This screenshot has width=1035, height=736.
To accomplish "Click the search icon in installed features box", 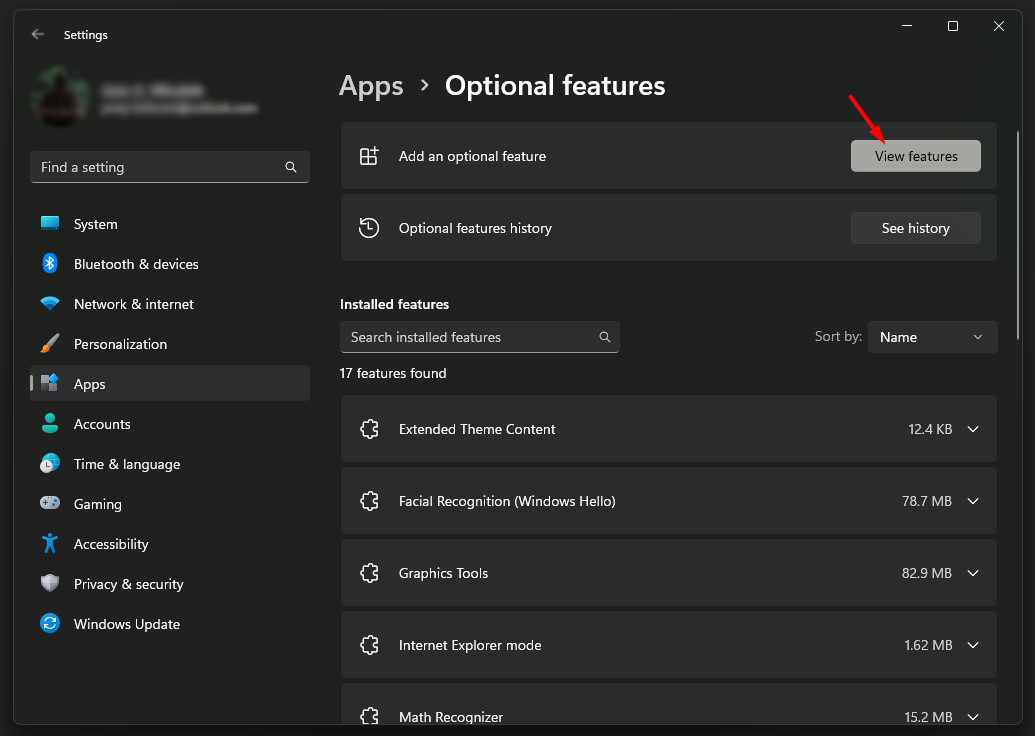I will (x=605, y=337).
